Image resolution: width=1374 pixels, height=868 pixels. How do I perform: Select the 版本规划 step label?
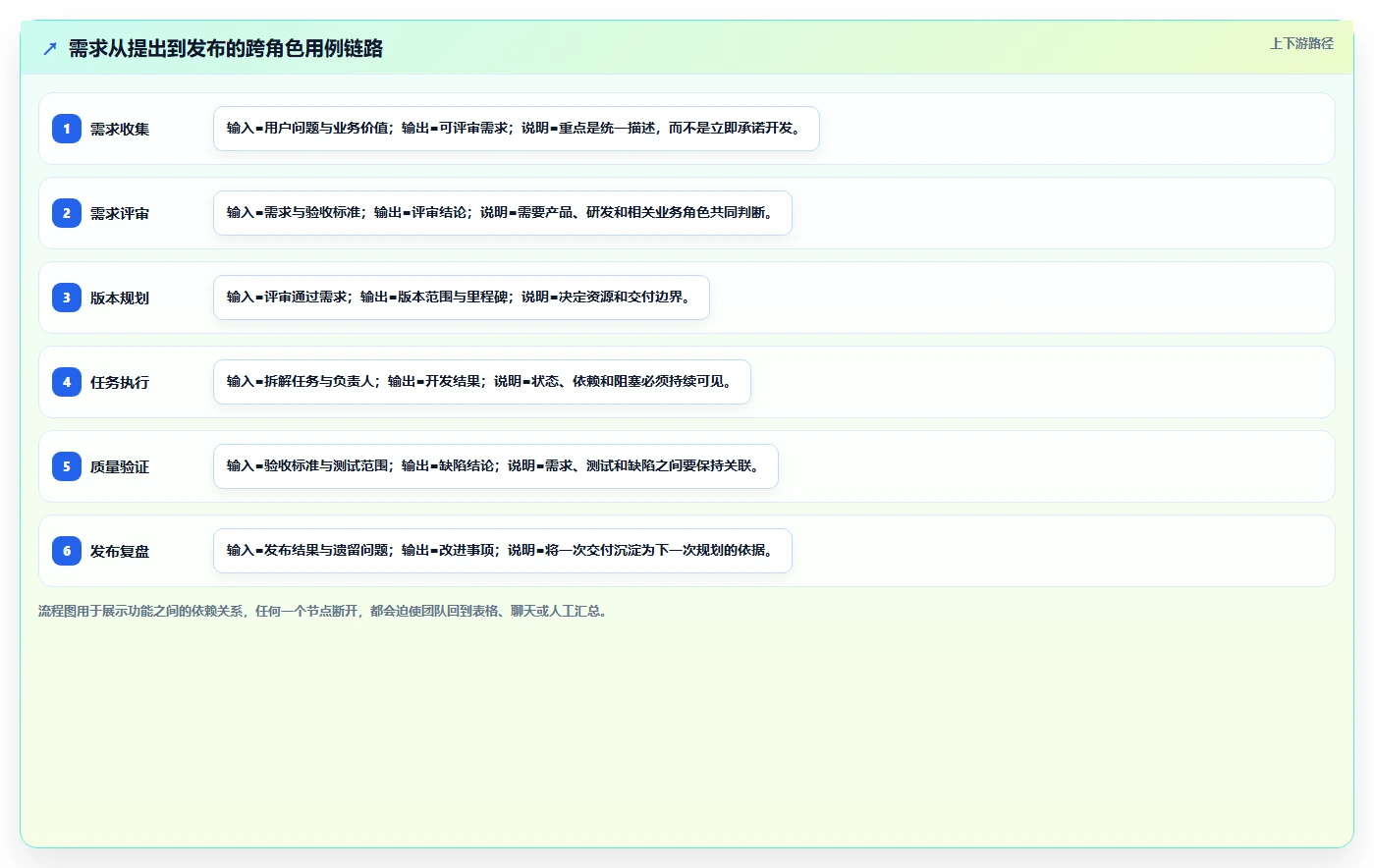[120, 298]
